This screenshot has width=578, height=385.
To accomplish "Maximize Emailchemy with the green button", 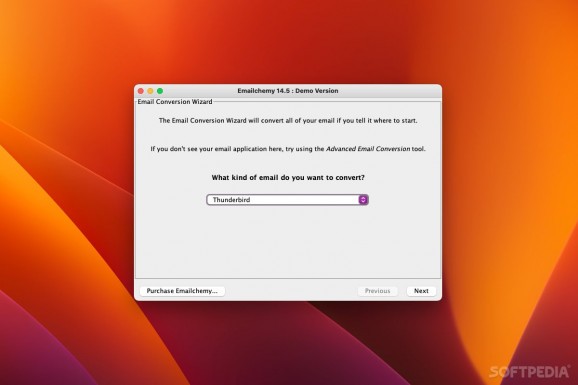I will tap(160, 91).
